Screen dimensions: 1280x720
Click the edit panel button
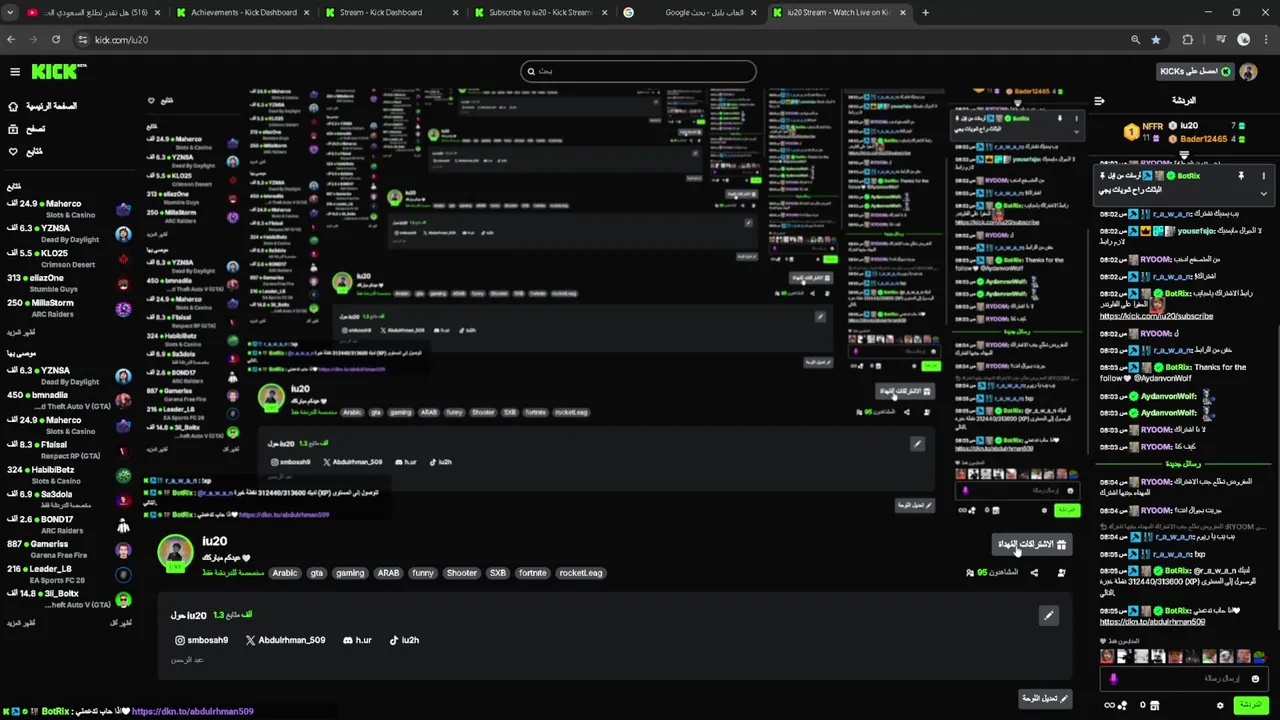[x=1045, y=698]
